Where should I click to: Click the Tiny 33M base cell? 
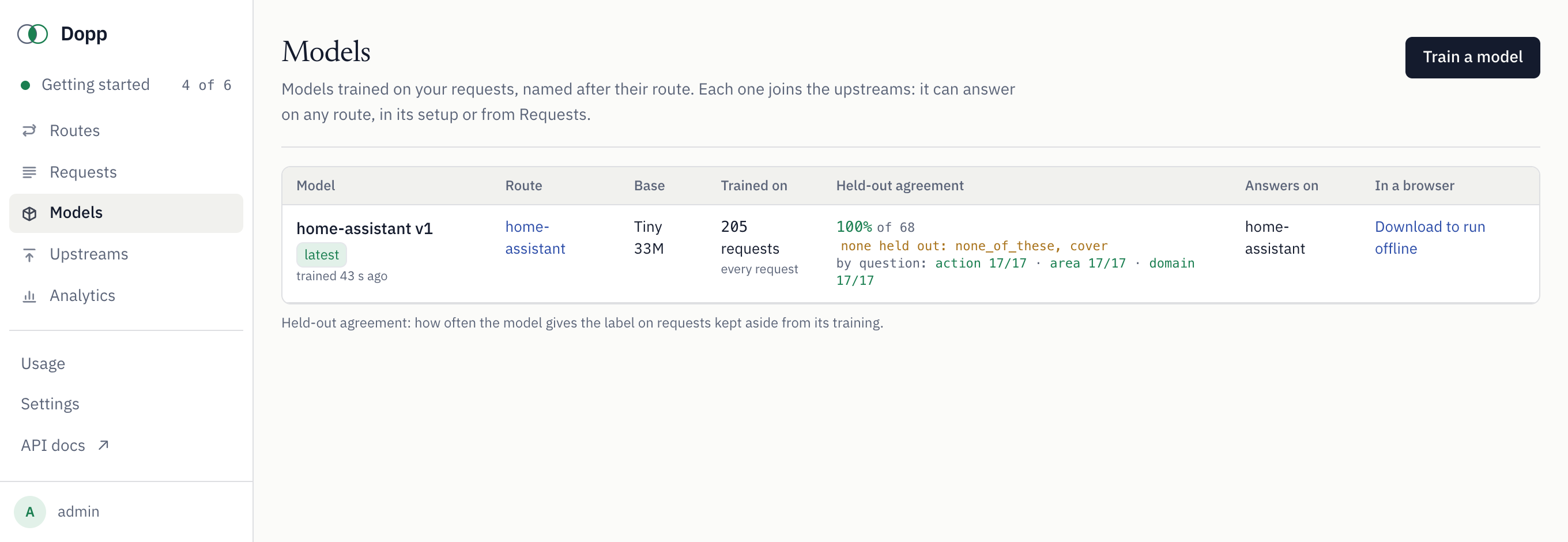[649, 238]
